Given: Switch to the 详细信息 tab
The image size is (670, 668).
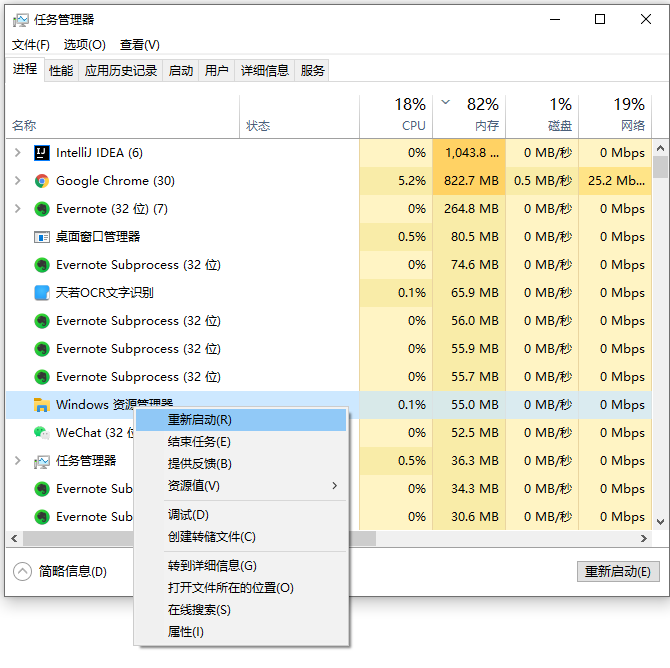Looking at the screenshot, I should coord(264,71).
